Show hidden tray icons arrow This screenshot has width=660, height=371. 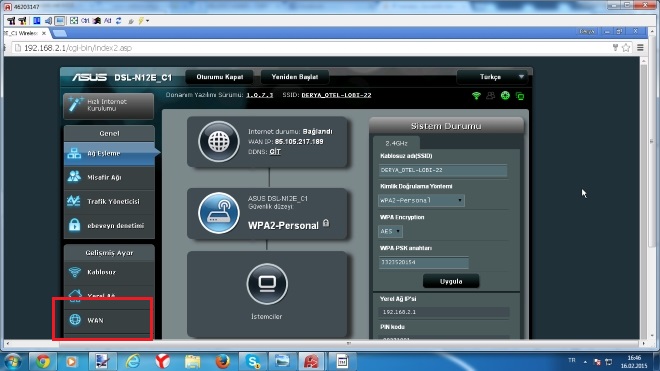click(x=585, y=362)
